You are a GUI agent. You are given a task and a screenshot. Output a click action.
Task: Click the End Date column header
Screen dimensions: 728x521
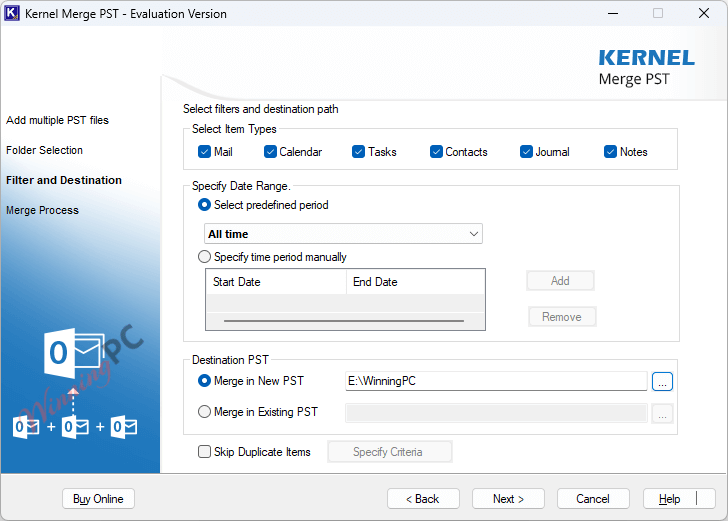click(415, 282)
